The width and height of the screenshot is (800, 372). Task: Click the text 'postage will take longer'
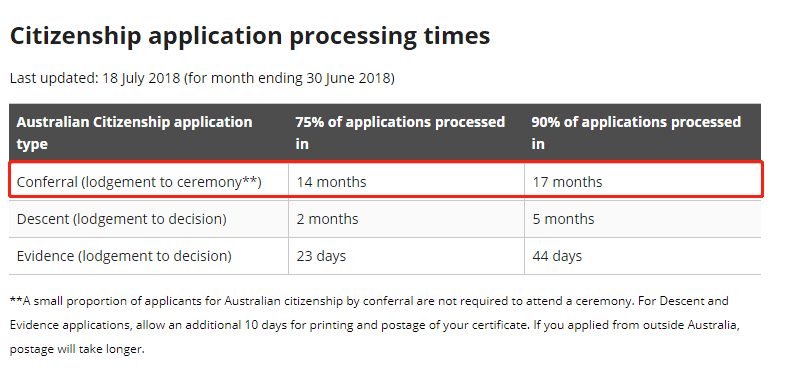(78, 350)
